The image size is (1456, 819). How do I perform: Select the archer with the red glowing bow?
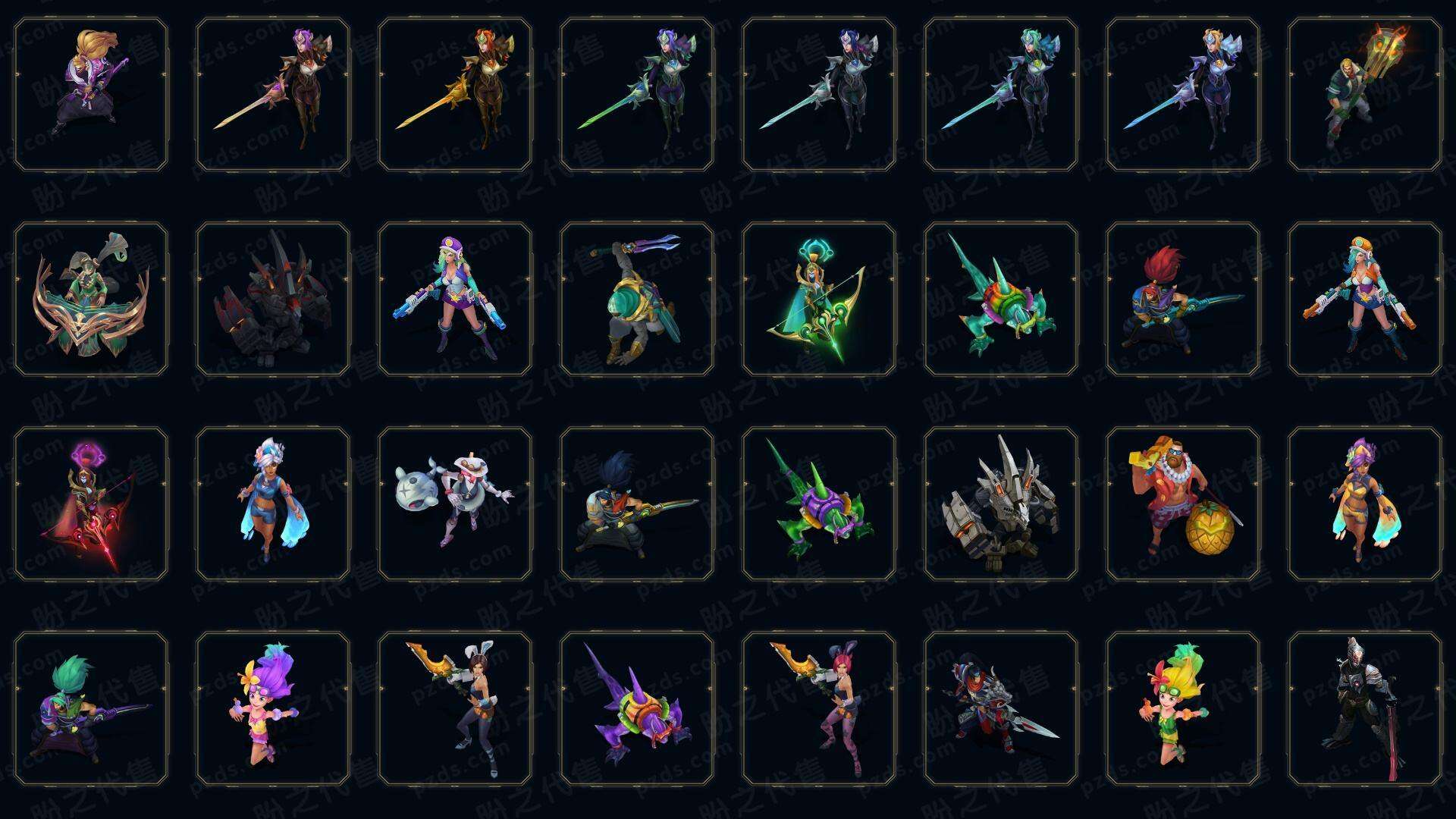point(91,504)
